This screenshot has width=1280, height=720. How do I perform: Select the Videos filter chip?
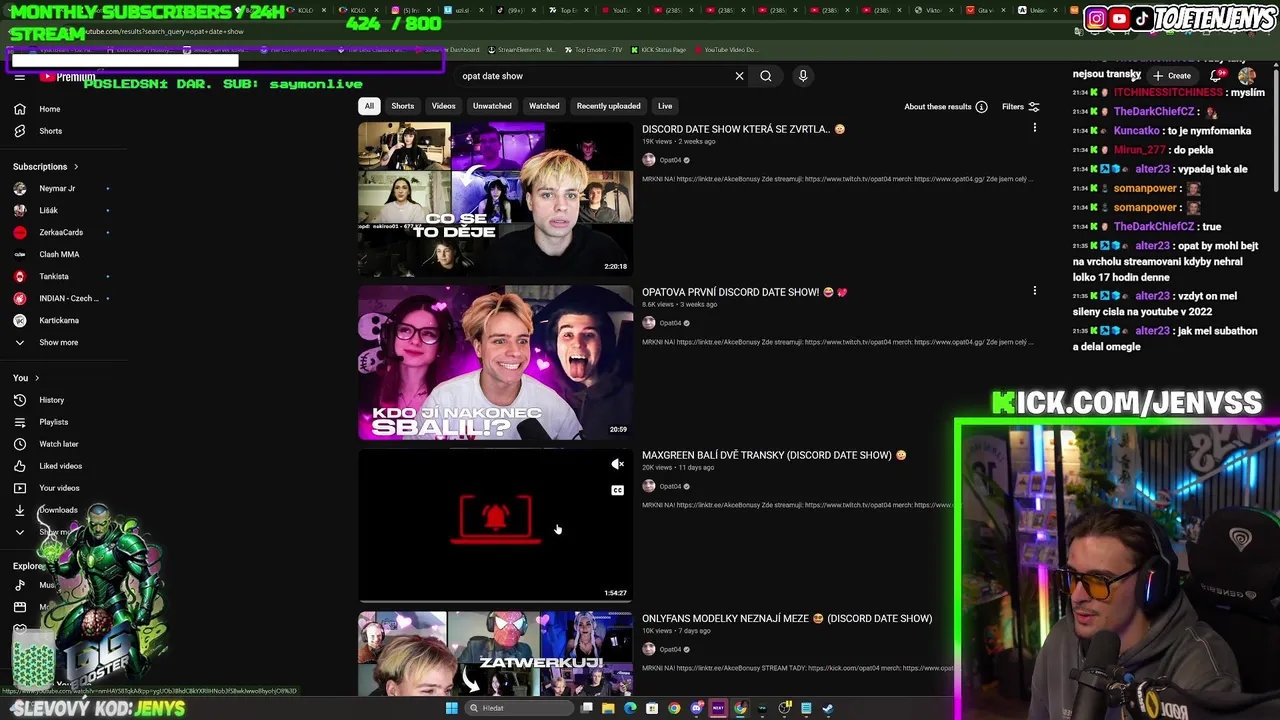tap(443, 106)
